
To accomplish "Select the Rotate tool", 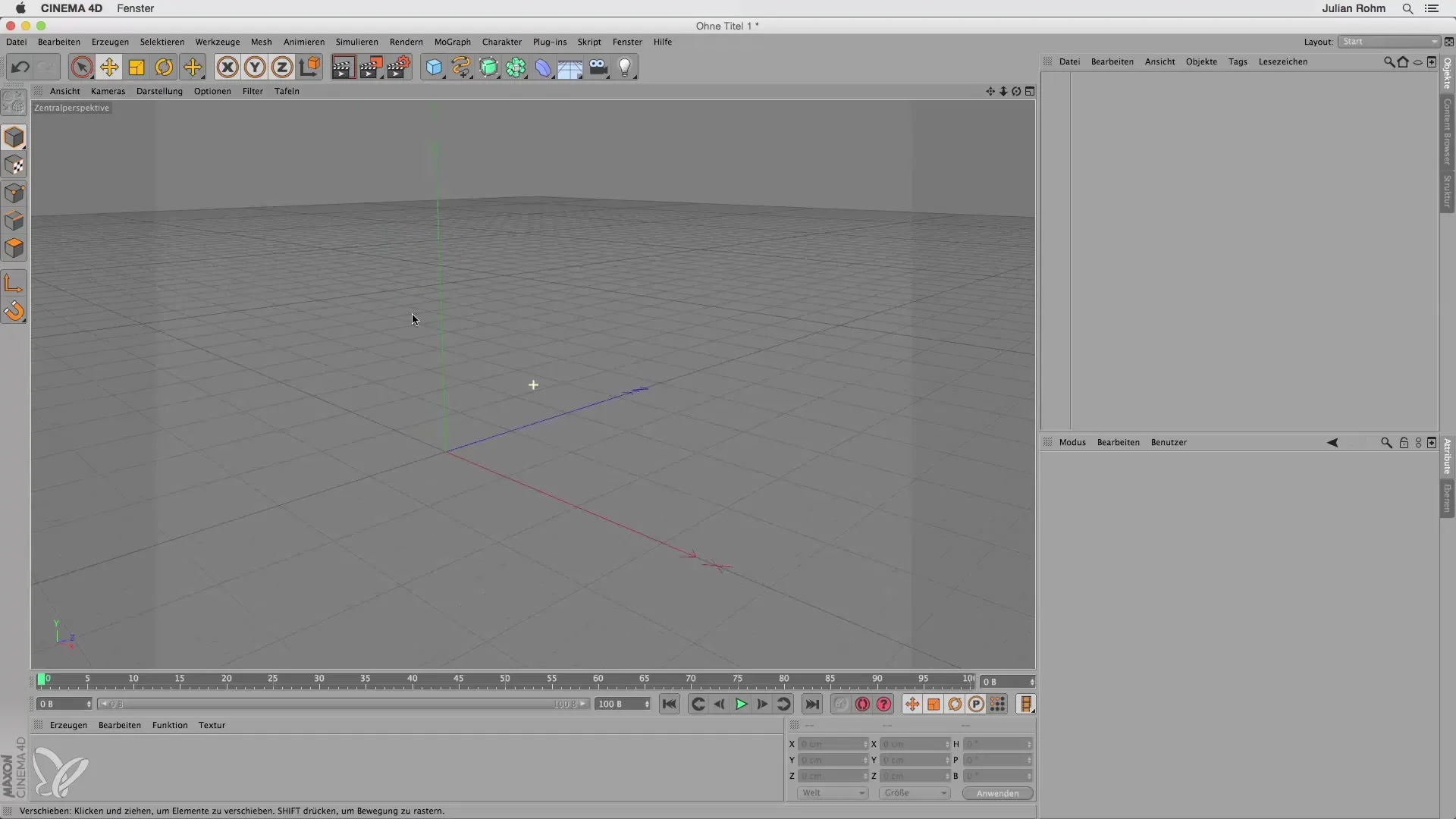I will [x=164, y=67].
